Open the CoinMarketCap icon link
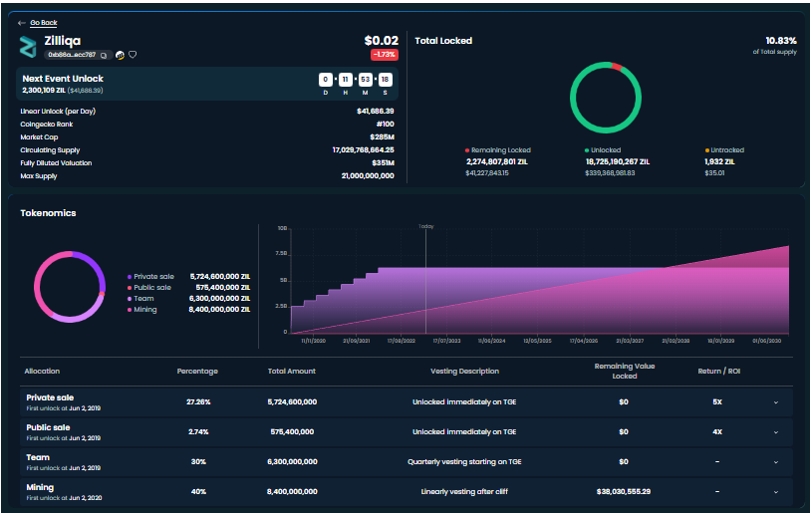 click(x=120, y=55)
